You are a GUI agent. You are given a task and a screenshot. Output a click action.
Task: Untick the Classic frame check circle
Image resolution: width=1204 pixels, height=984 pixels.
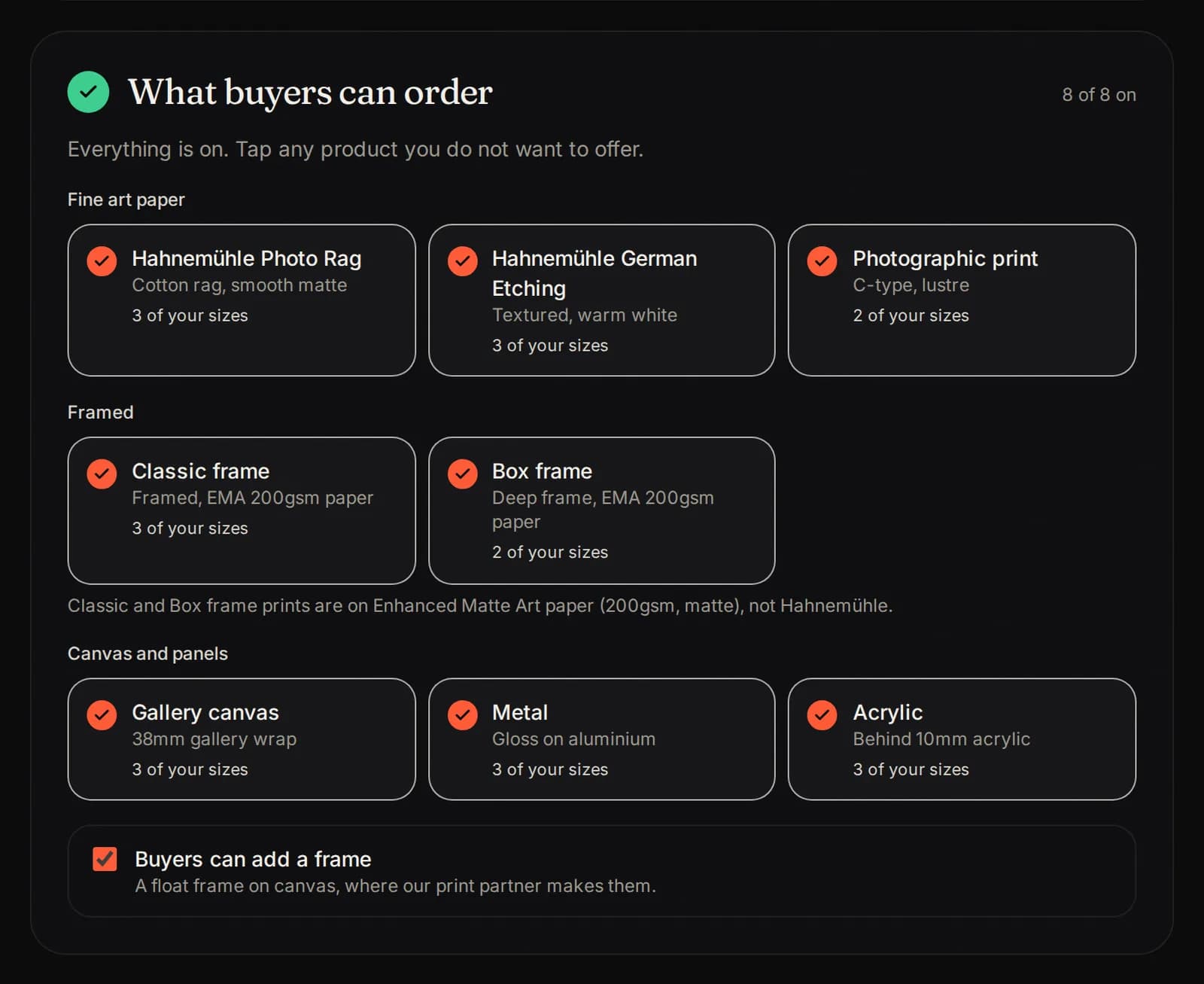point(102,474)
